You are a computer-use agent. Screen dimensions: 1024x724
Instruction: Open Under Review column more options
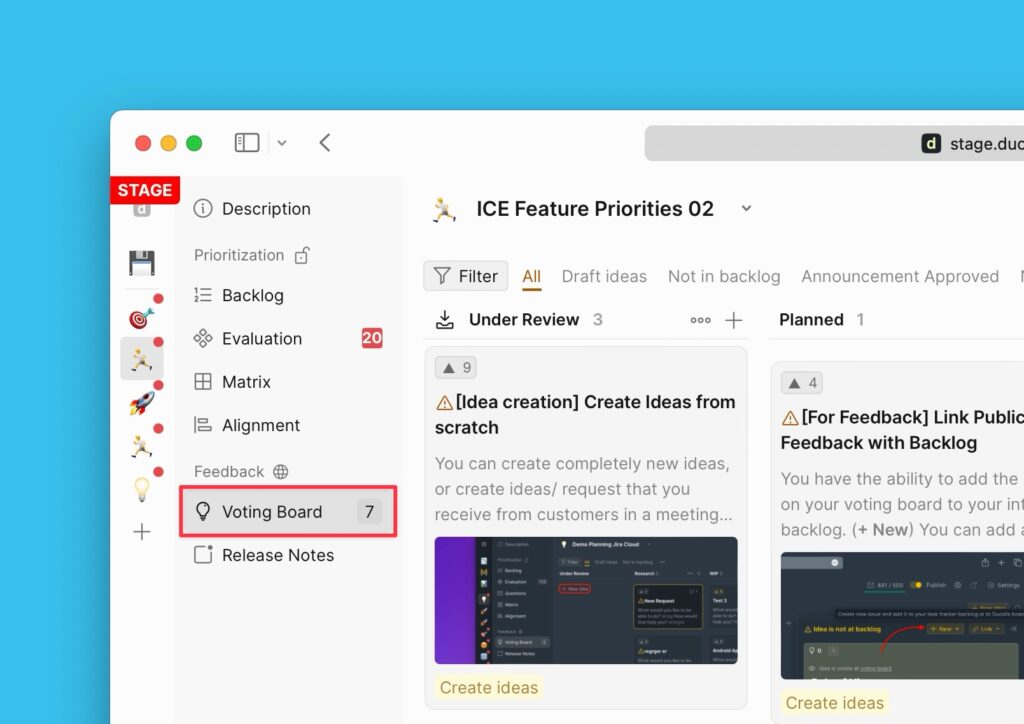[x=700, y=320]
